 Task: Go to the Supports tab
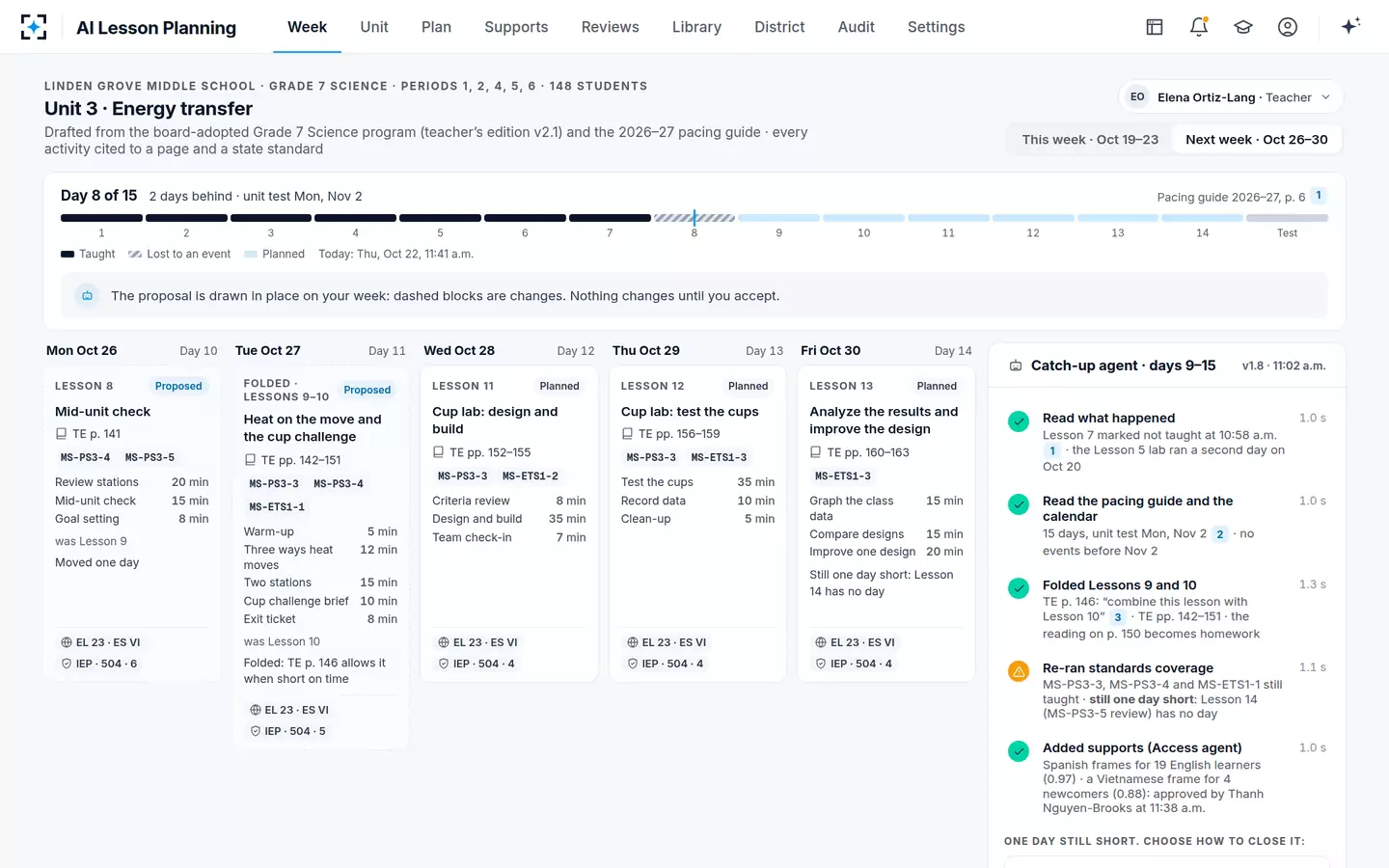point(516,27)
